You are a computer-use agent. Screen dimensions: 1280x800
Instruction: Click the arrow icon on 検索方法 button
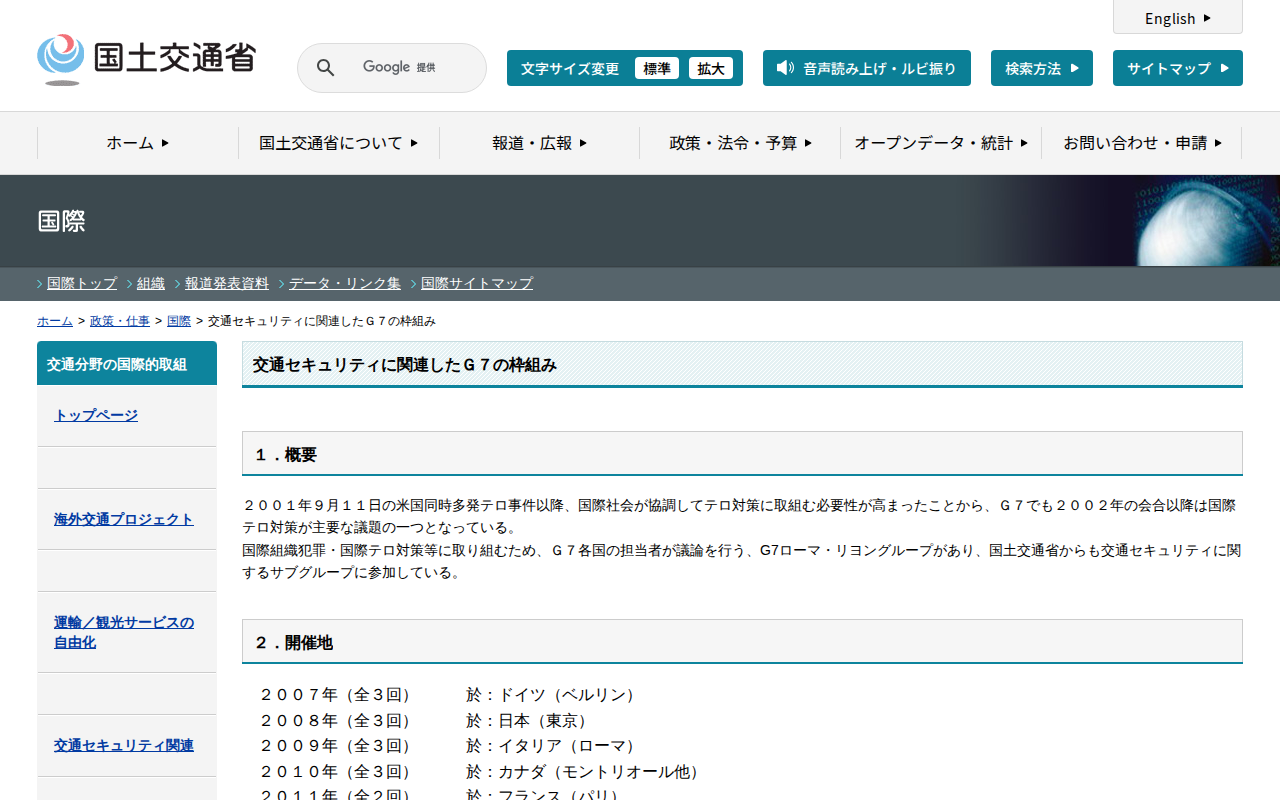coord(1075,68)
